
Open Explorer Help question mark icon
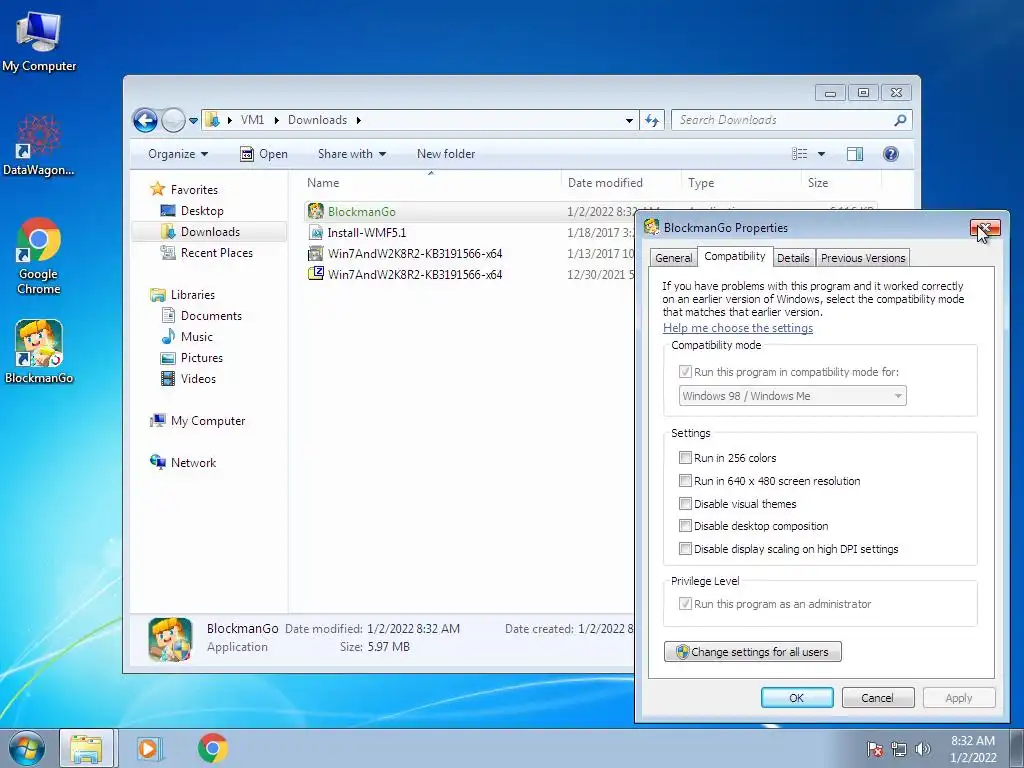pyautogui.click(x=890, y=154)
